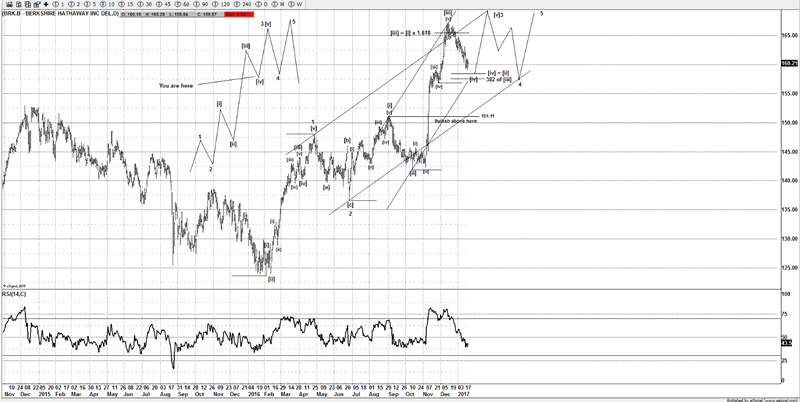Click the 2017 year label on time axis
The height and width of the screenshot is (402, 800).
coord(463,394)
